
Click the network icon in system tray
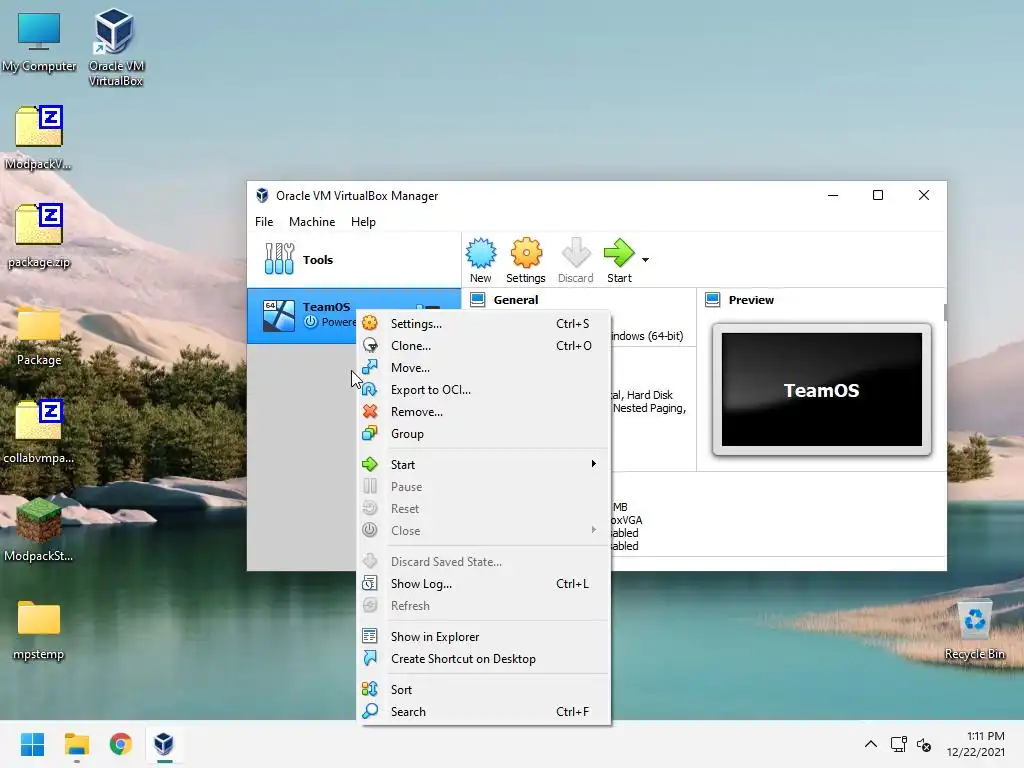click(x=899, y=744)
